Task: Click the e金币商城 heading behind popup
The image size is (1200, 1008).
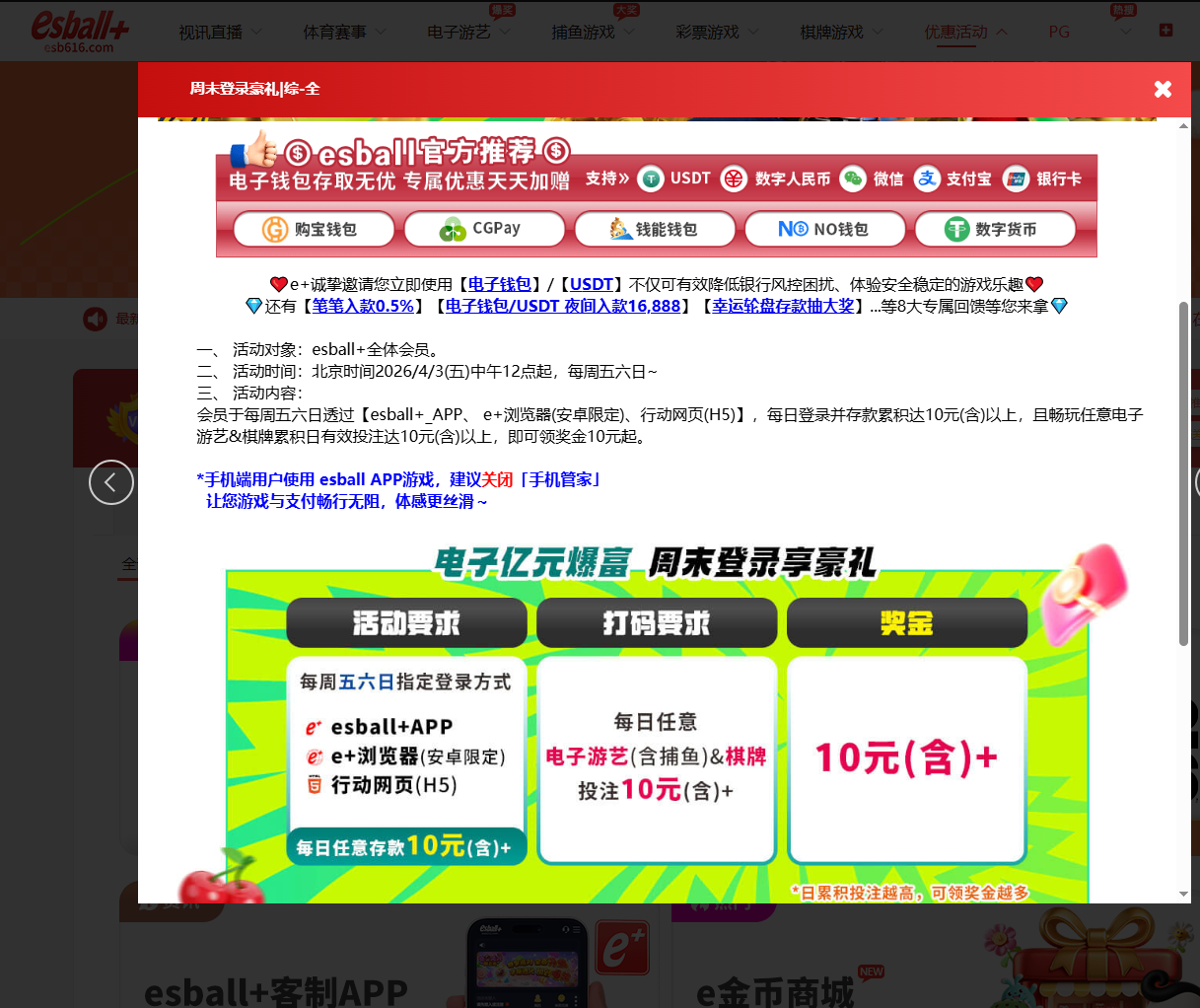Action: click(775, 990)
